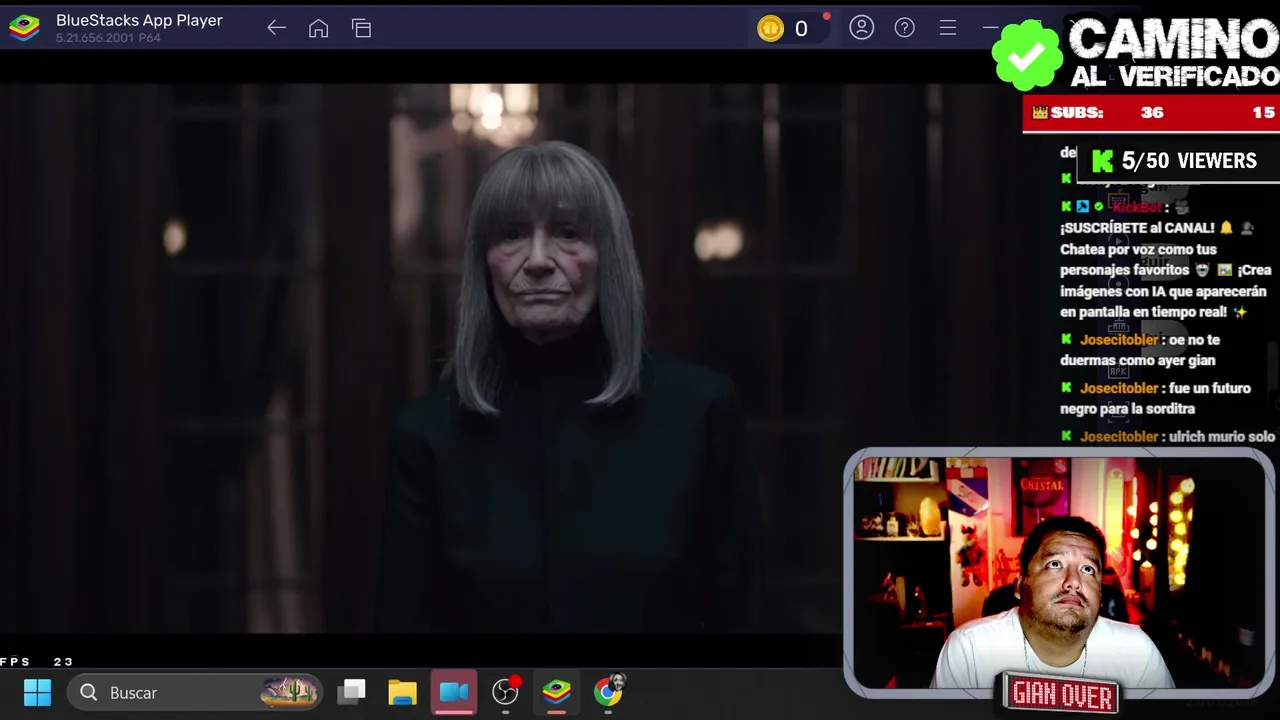Click the BlueStacks logo in the title bar

point(24,28)
